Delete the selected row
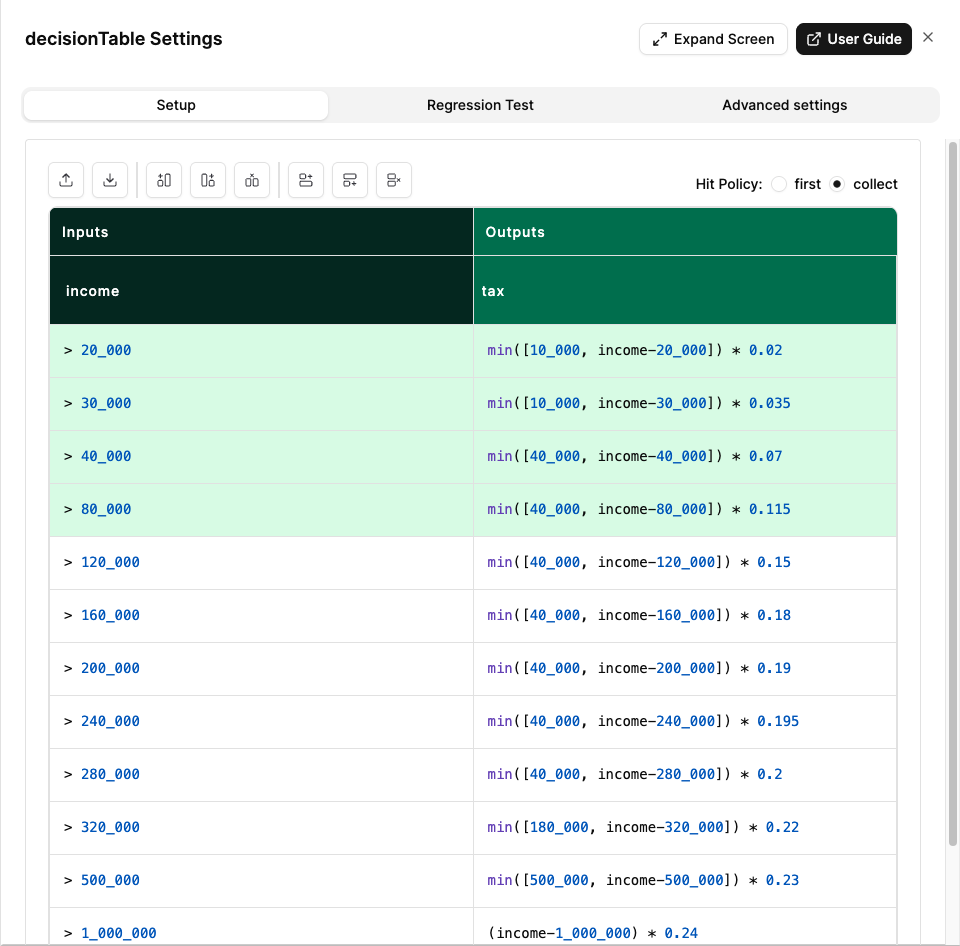This screenshot has width=960, height=946. tap(394, 180)
